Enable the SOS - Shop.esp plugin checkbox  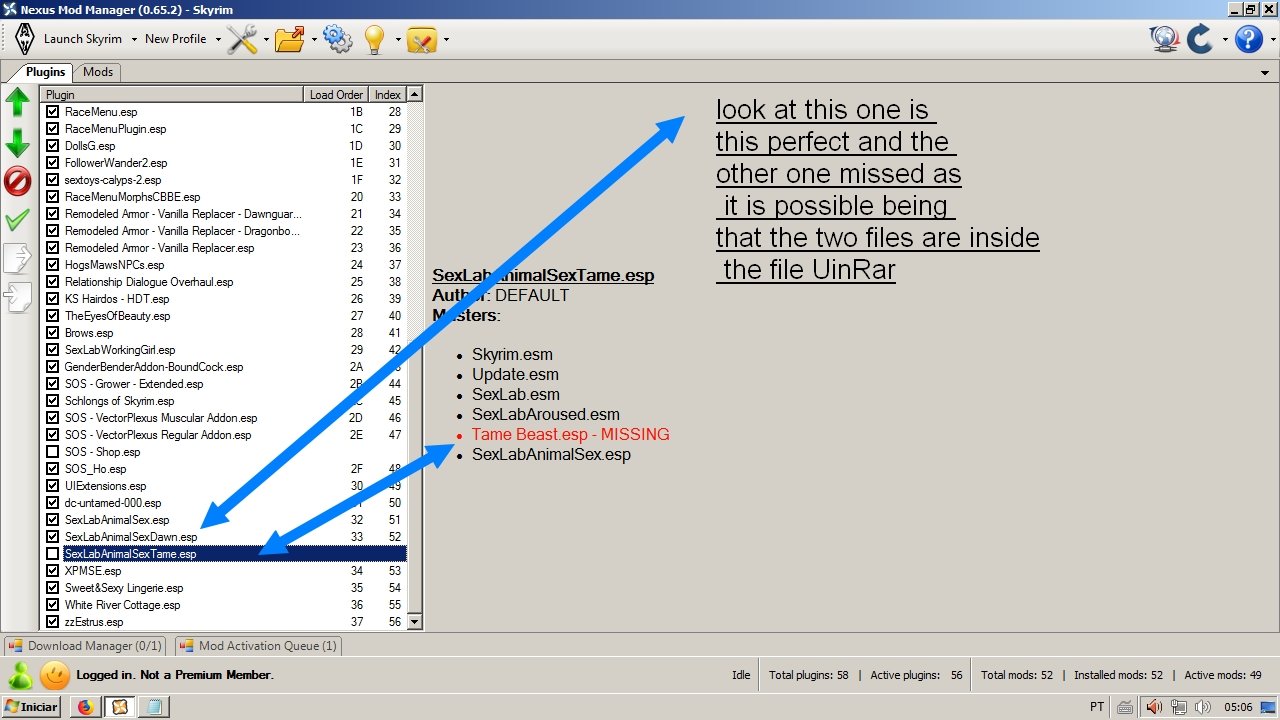(53, 452)
